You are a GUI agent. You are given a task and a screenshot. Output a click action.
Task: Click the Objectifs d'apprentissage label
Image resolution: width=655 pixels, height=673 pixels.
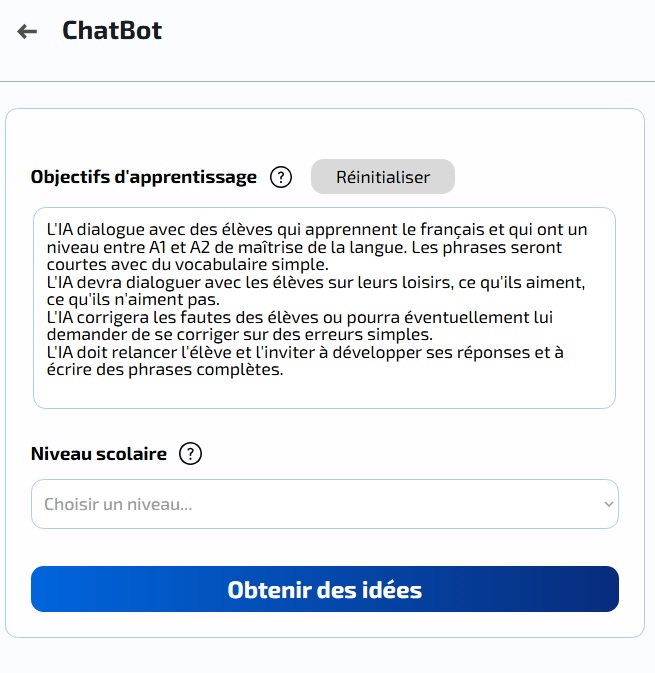144,177
